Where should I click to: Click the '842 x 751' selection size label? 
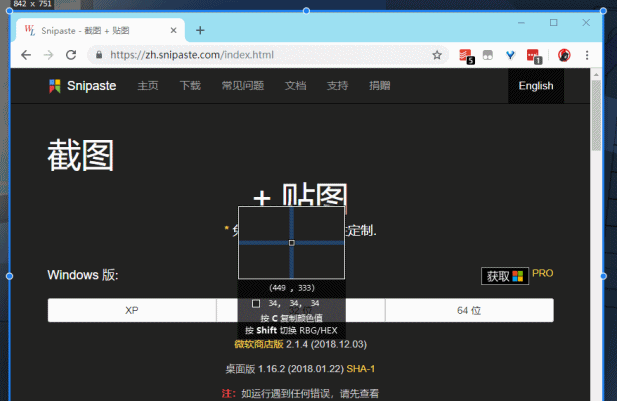[32, 4]
